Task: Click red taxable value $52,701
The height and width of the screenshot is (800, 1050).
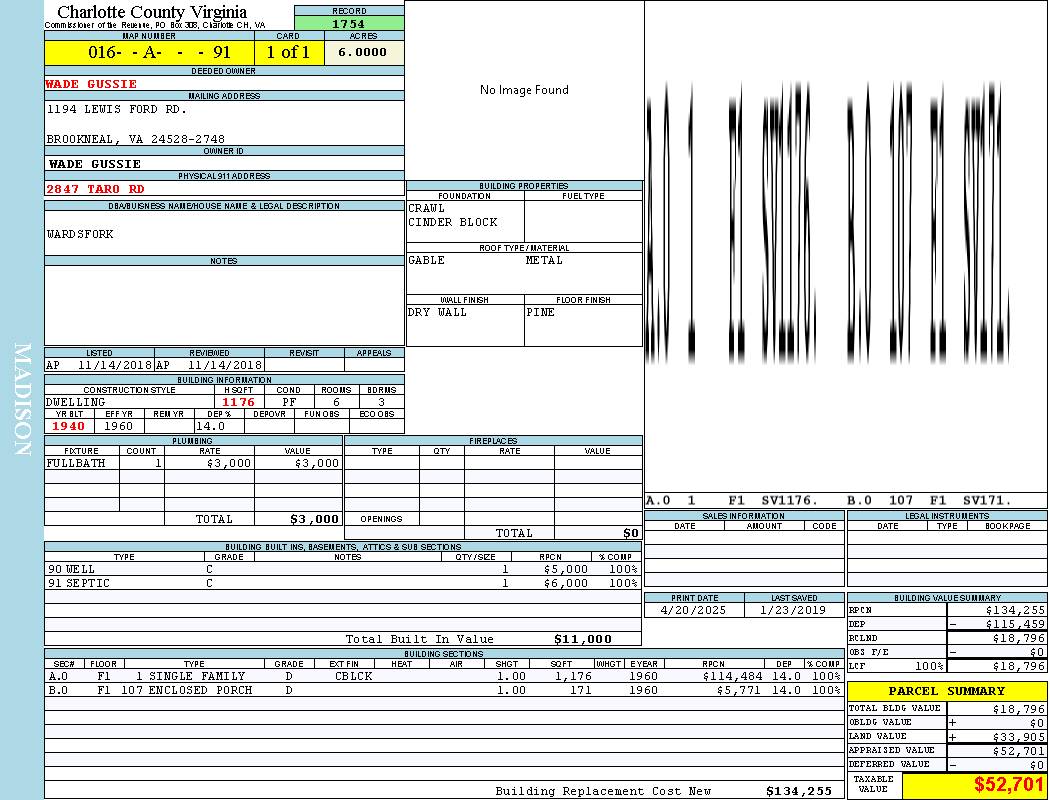Action: point(1009,784)
